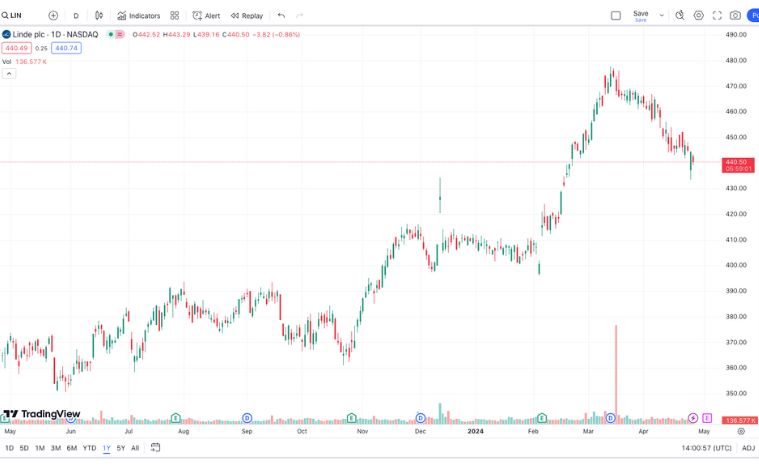Toggle the layout setup square box

coord(616,16)
